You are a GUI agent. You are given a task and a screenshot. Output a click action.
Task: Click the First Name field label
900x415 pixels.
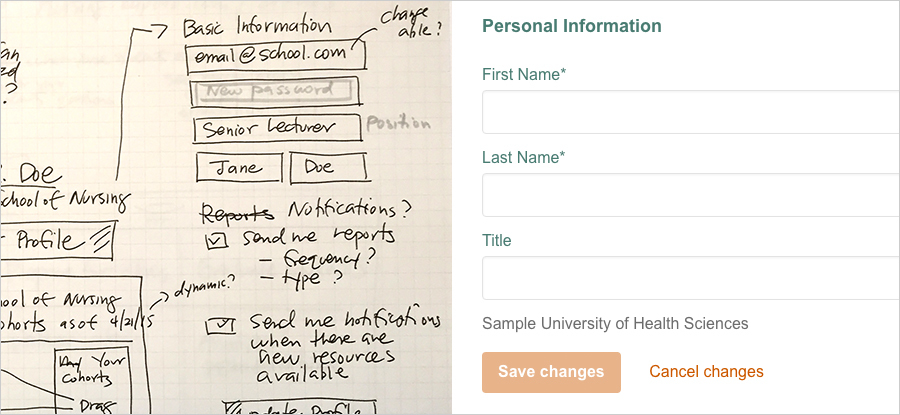point(525,74)
